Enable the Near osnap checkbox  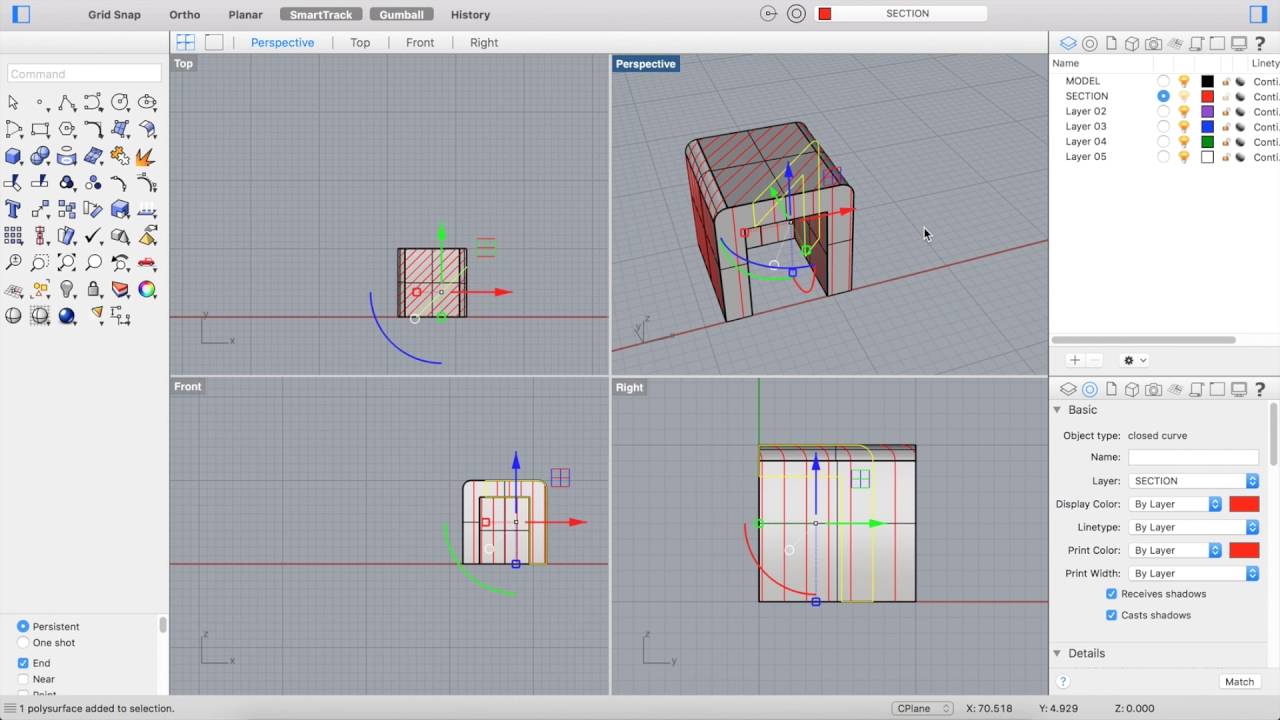pos(23,679)
